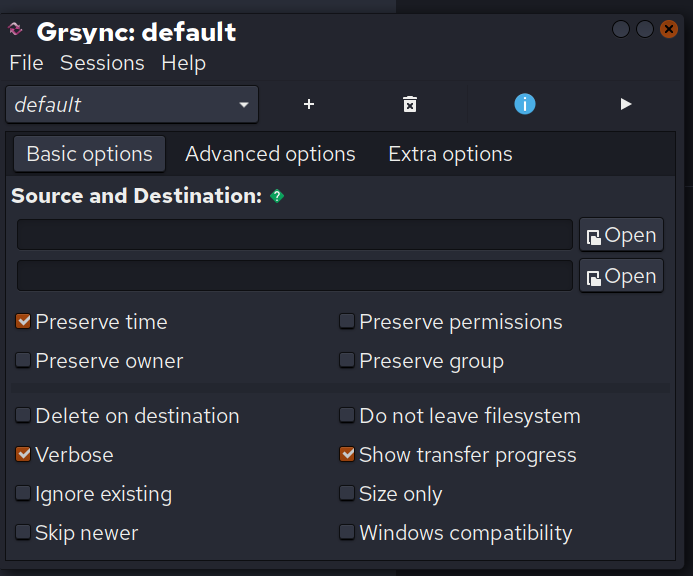Click the Grsync app icon in title bar
This screenshot has width=693, height=576.
click(x=16, y=30)
